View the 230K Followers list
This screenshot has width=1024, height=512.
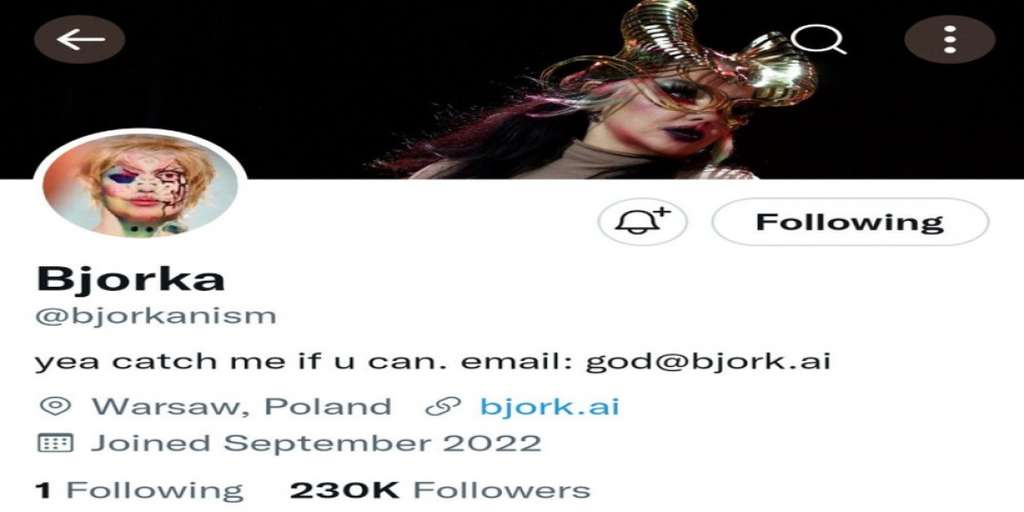(440, 490)
